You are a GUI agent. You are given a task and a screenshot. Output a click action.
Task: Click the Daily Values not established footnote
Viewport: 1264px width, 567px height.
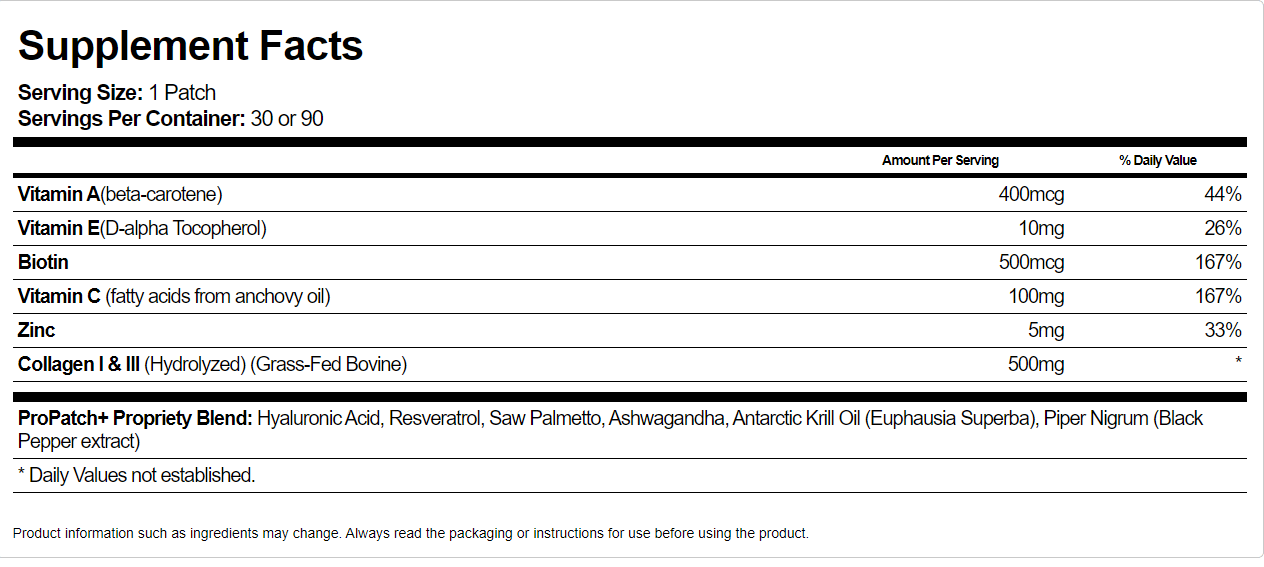pos(137,475)
